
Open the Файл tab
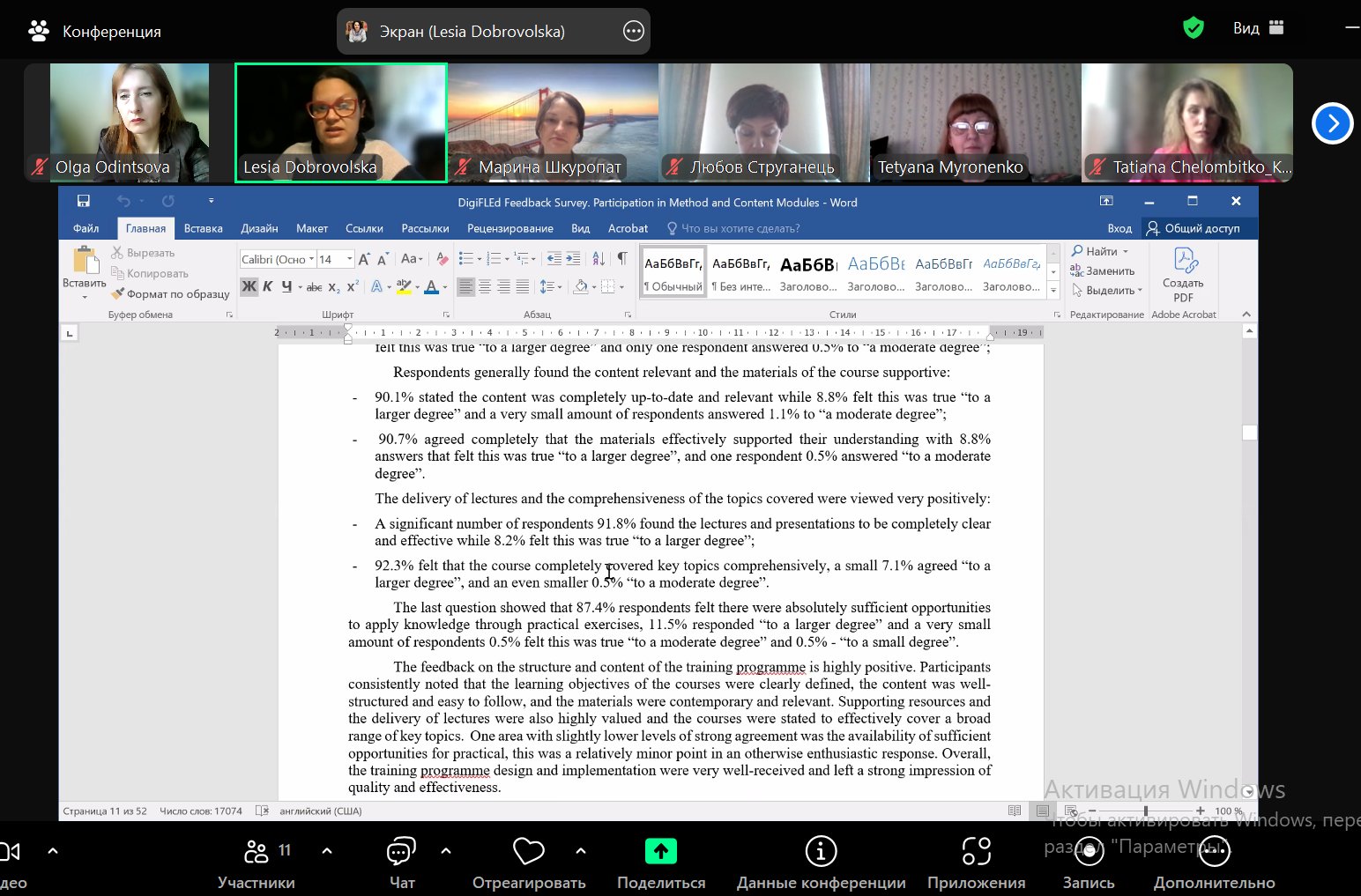(x=86, y=228)
